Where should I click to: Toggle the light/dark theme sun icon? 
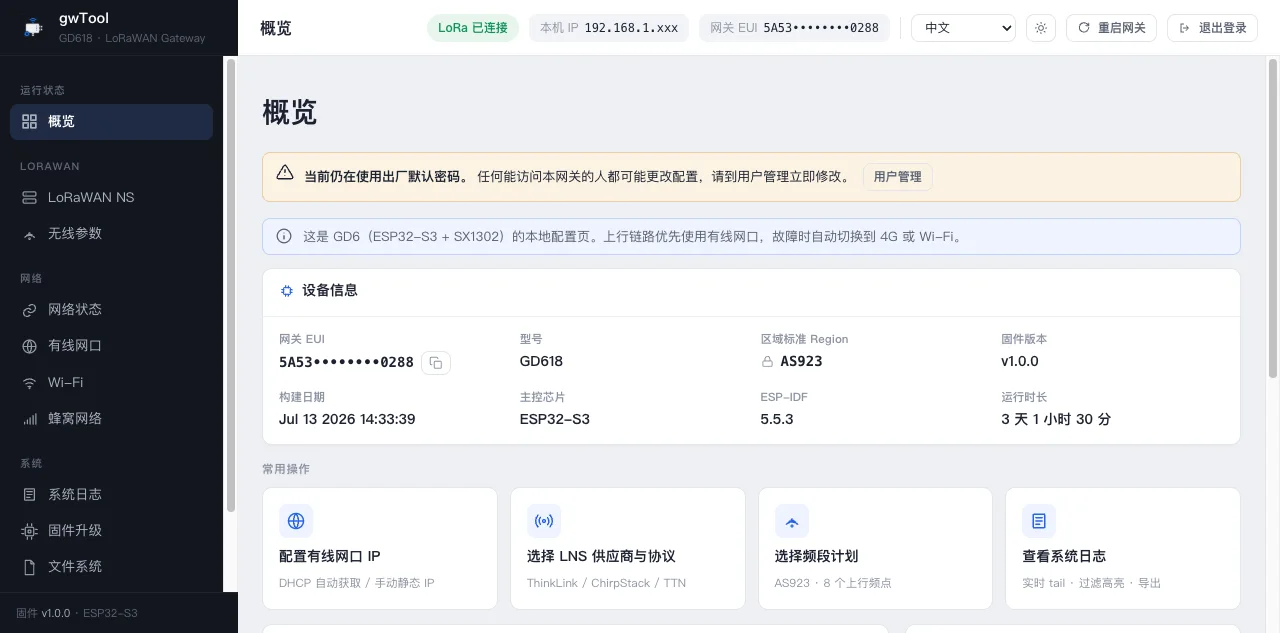click(x=1041, y=28)
